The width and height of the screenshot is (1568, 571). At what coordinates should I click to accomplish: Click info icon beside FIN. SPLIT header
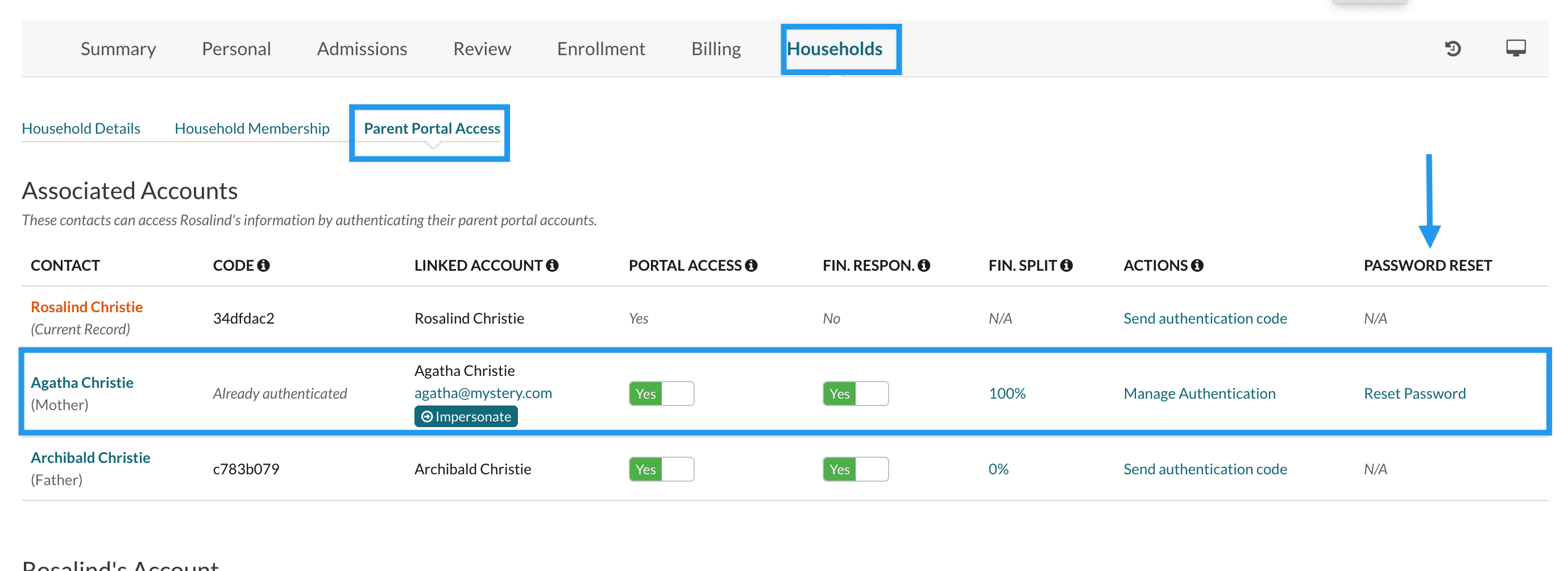coord(1066,266)
